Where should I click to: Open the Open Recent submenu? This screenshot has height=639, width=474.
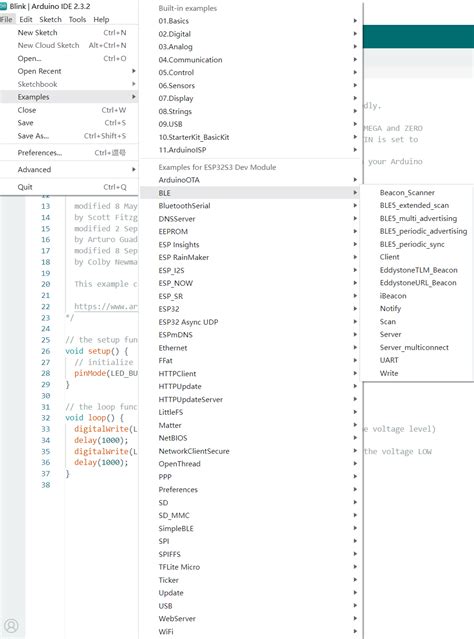coord(69,71)
